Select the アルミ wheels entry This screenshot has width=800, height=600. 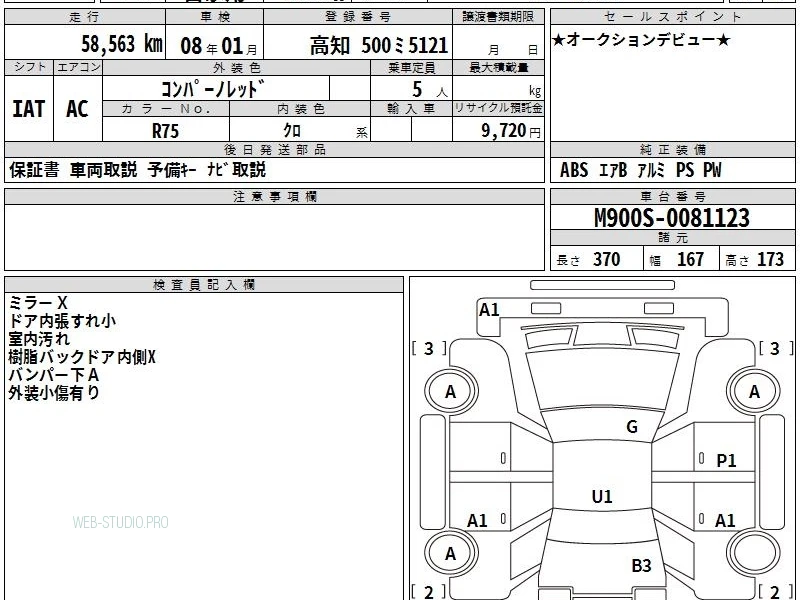[652, 170]
